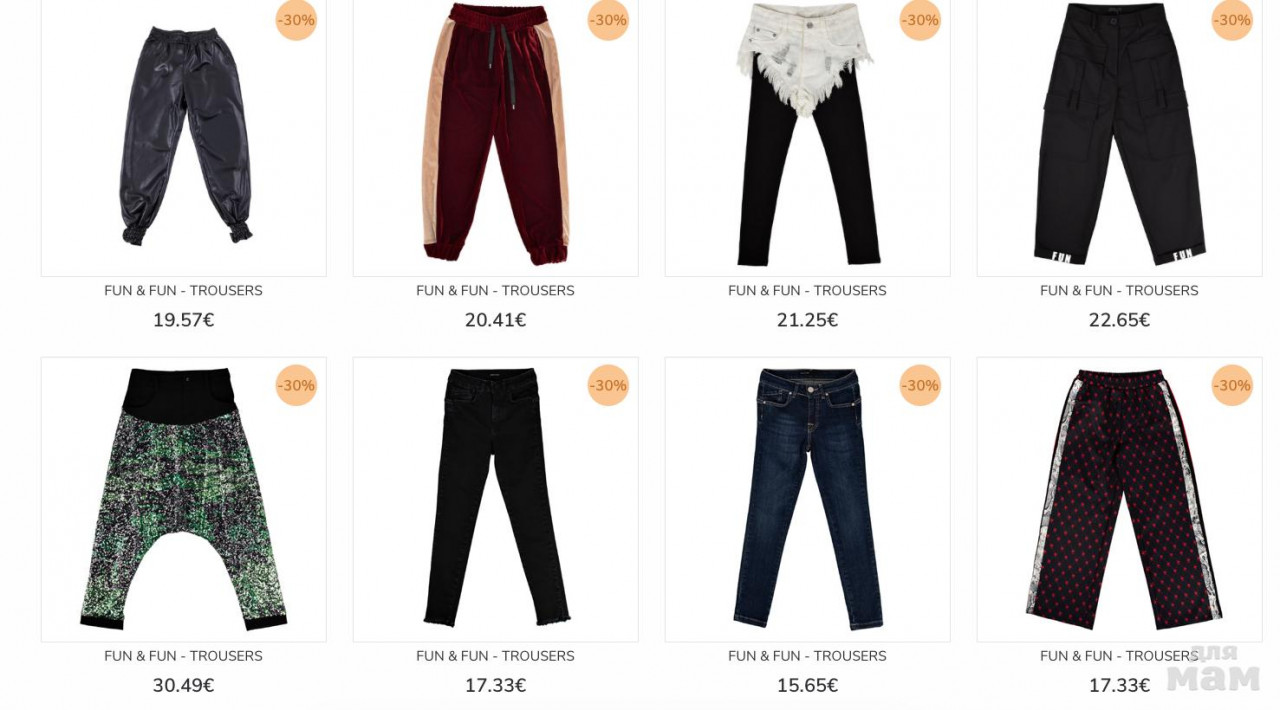
Task: Click the -30% badge on leather joggers
Action: (296, 20)
